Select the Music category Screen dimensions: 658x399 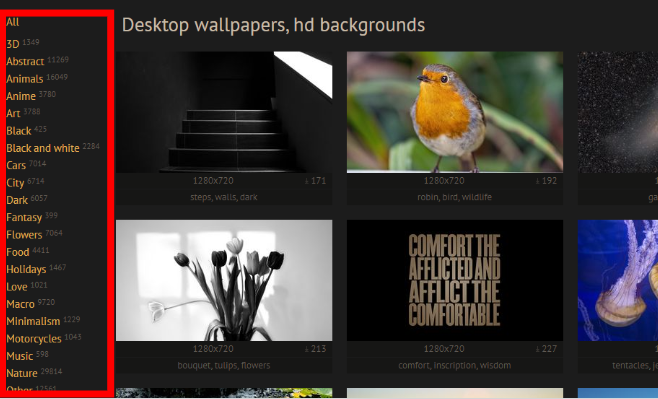pos(20,356)
